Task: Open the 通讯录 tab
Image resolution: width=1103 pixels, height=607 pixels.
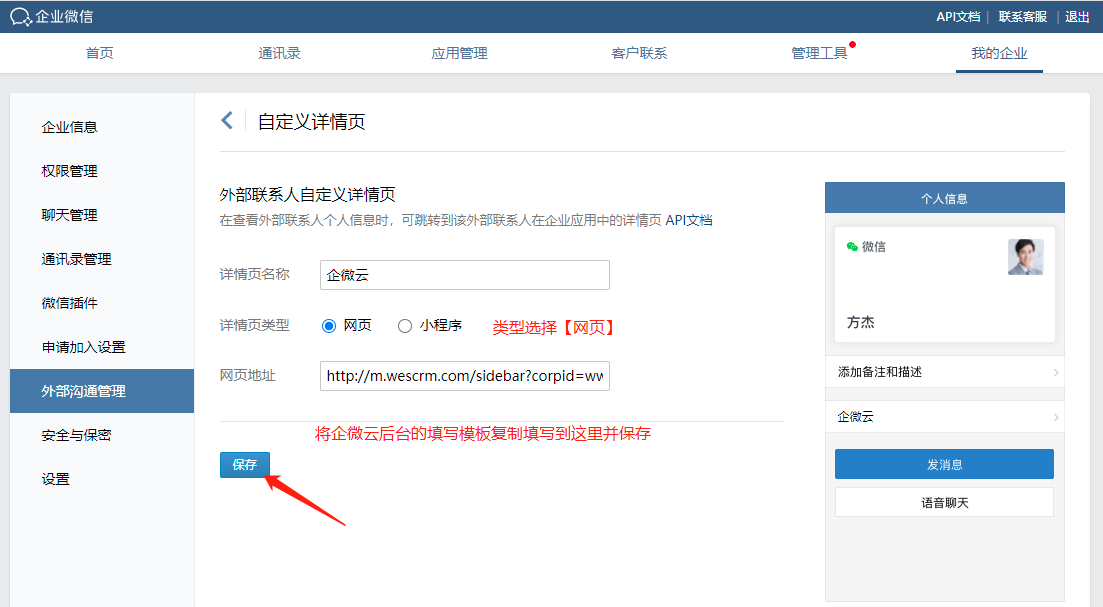Action: pos(279,53)
